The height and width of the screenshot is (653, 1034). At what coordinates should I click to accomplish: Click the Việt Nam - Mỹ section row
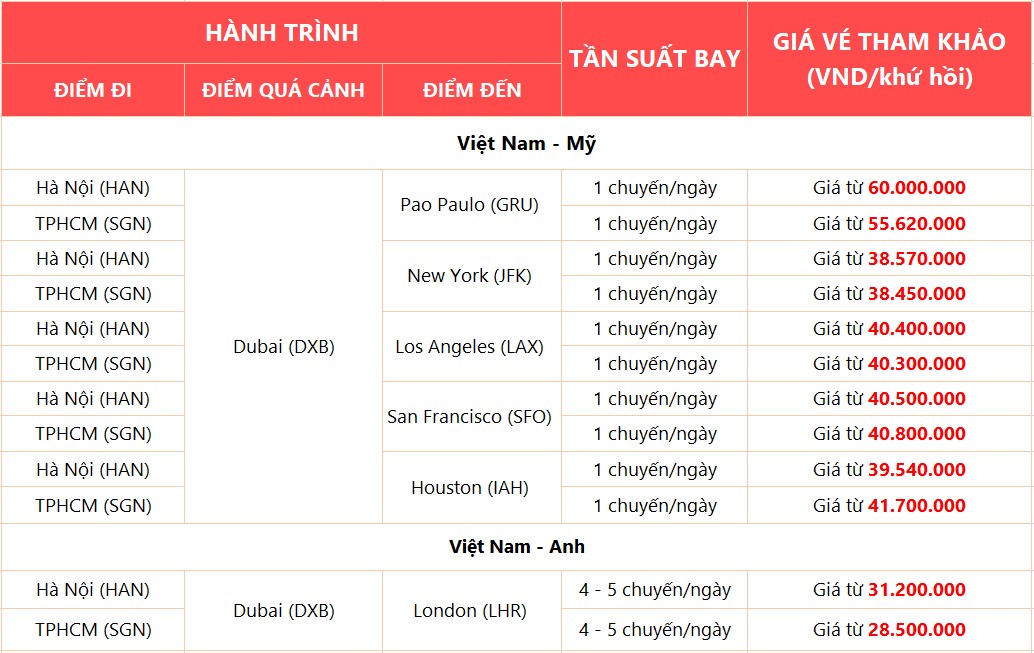pyautogui.click(x=516, y=143)
